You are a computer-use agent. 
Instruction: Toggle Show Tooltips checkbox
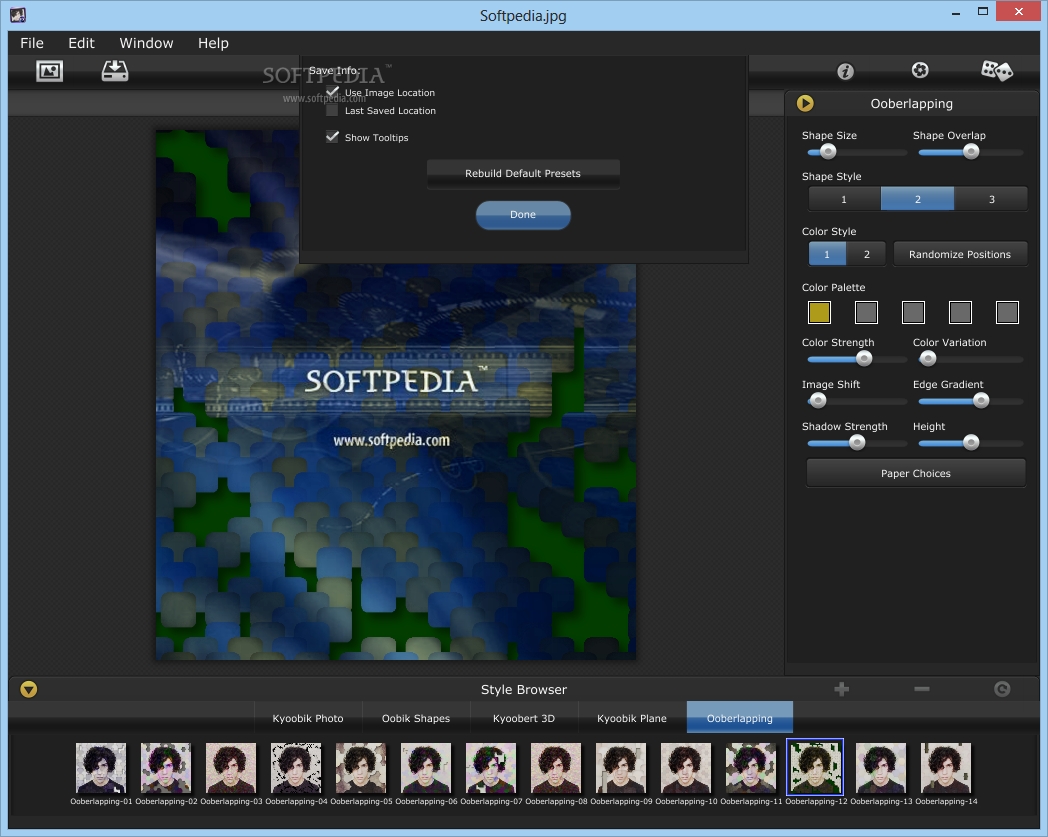click(332, 137)
